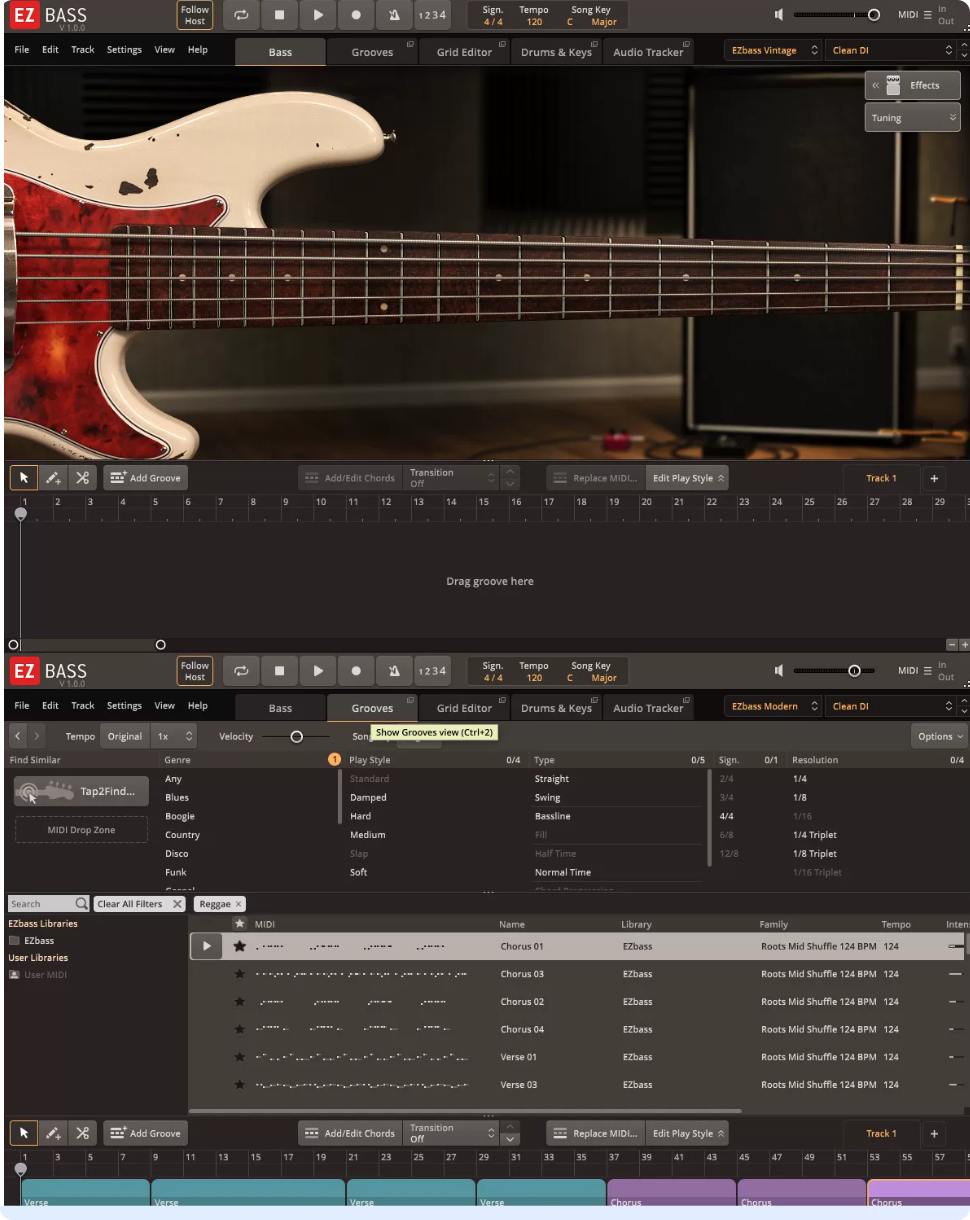Open EZbass Vintage instrument dropdown

(x=774, y=50)
